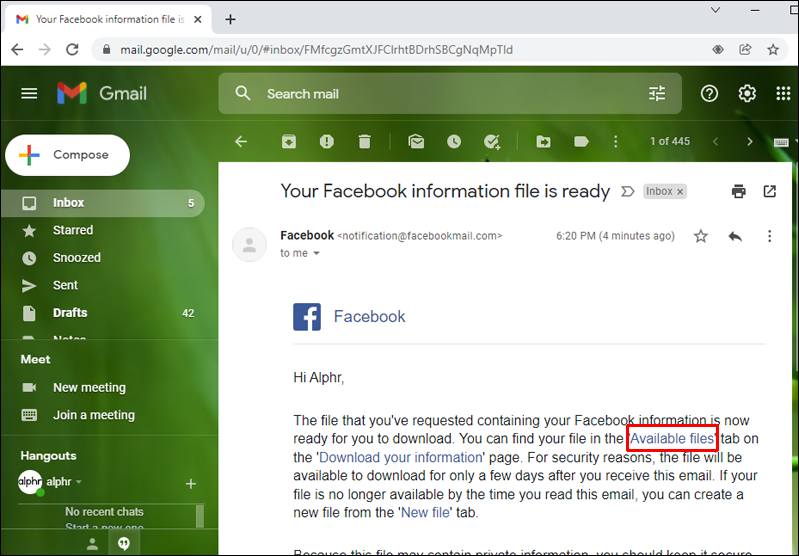The height and width of the screenshot is (556, 799).
Task: Click the Facebook logo in email
Action: (307, 317)
